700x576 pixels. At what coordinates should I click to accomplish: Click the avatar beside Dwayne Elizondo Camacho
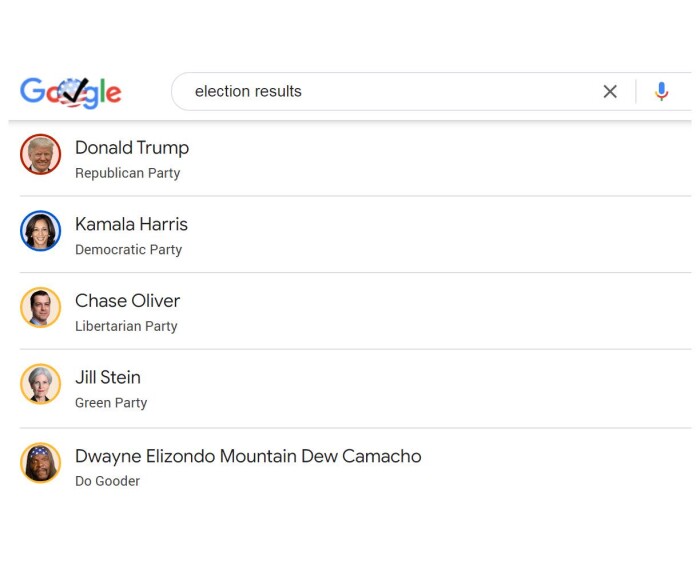(41, 463)
